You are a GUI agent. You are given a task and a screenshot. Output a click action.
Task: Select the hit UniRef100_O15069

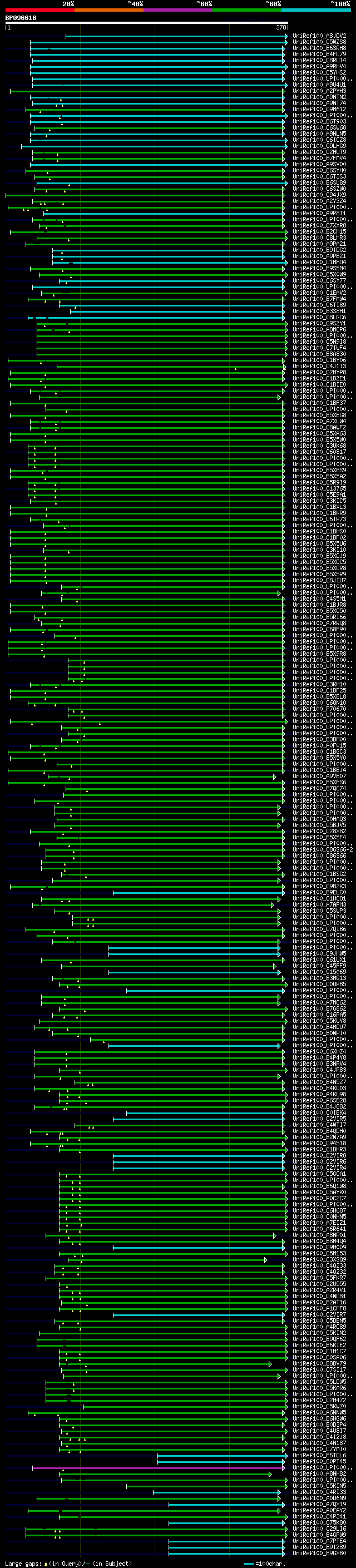coord(319,972)
